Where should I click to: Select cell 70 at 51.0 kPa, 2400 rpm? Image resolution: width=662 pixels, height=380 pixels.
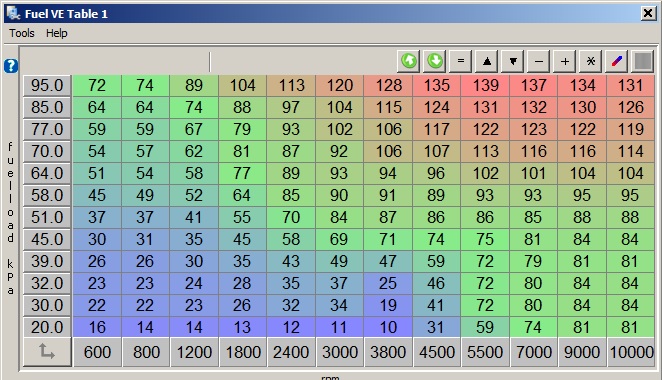[291, 217]
